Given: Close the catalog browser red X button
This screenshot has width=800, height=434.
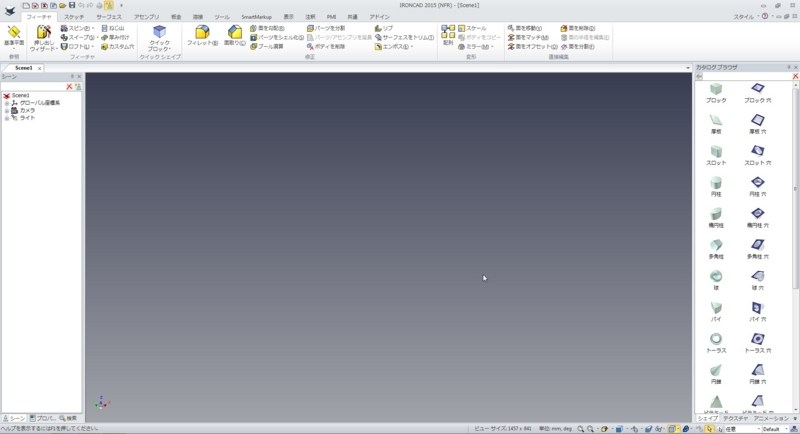Looking at the screenshot, I should point(795,76).
